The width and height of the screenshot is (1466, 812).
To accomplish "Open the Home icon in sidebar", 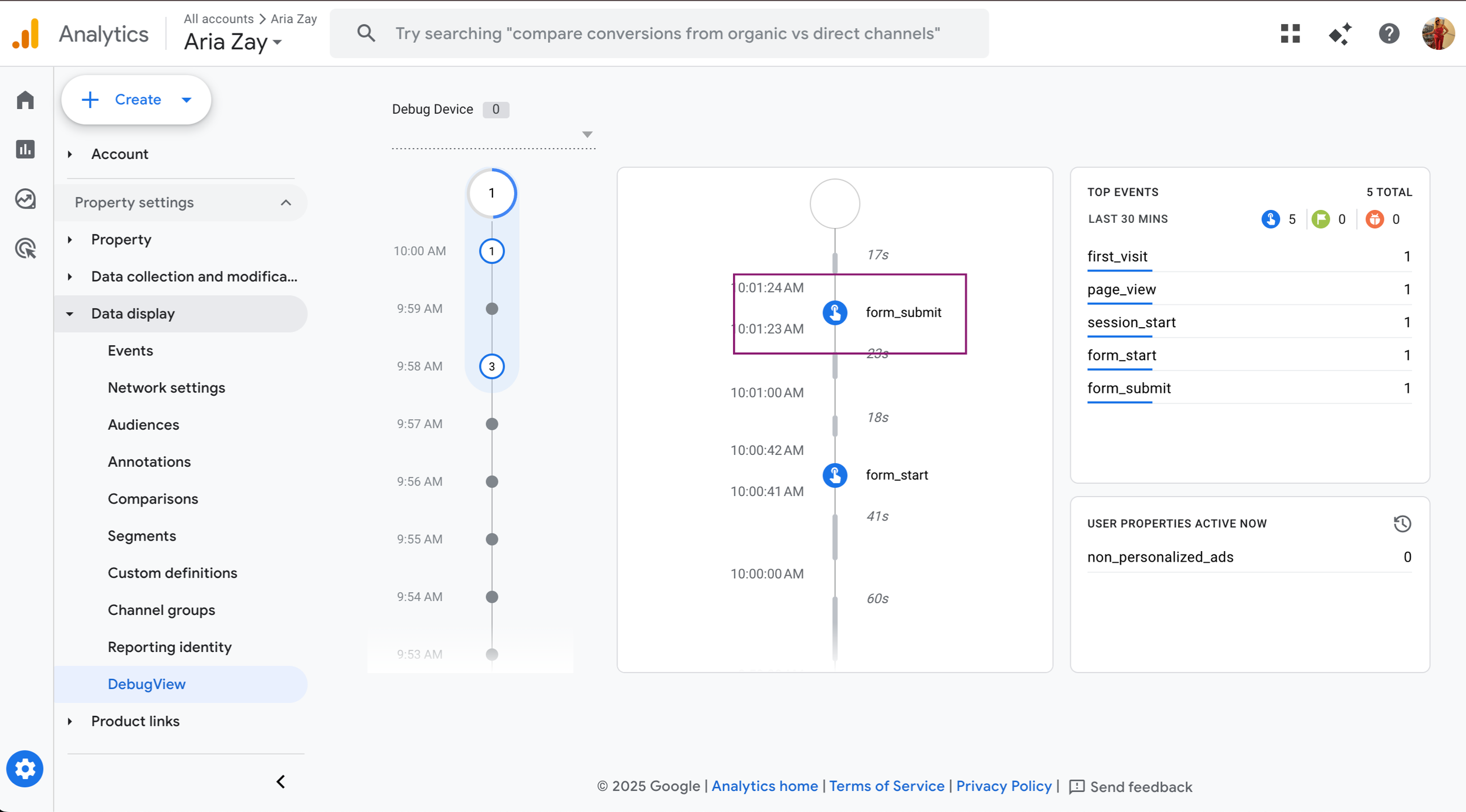I will click(x=25, y=100).
